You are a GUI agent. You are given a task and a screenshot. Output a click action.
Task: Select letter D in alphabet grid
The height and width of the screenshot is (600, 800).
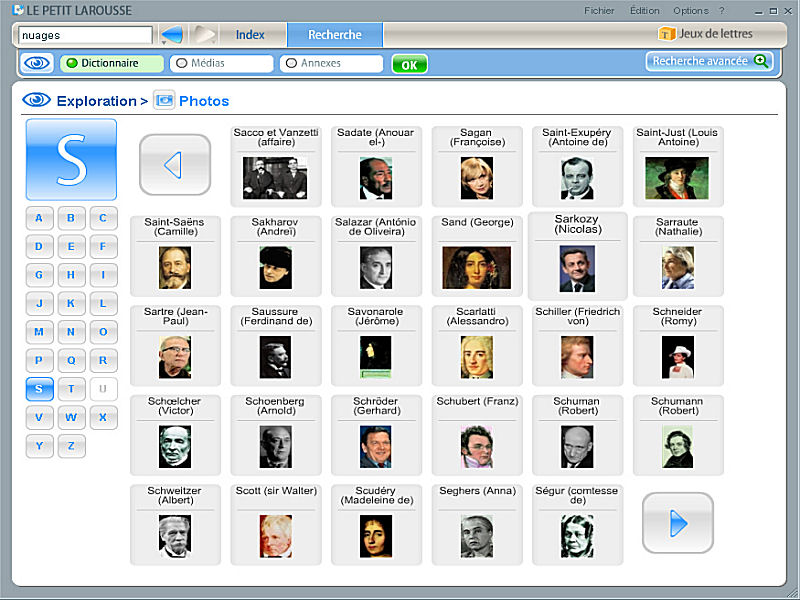pyautogui.click(x=39, y=247)
